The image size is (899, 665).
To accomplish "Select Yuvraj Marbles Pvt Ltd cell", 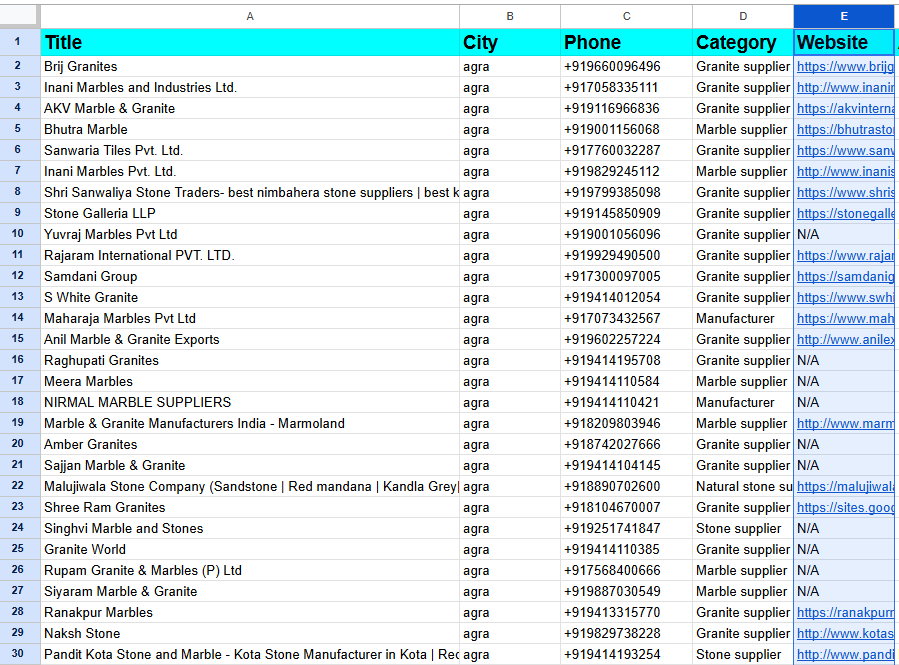I will click(x=250, y=234).
